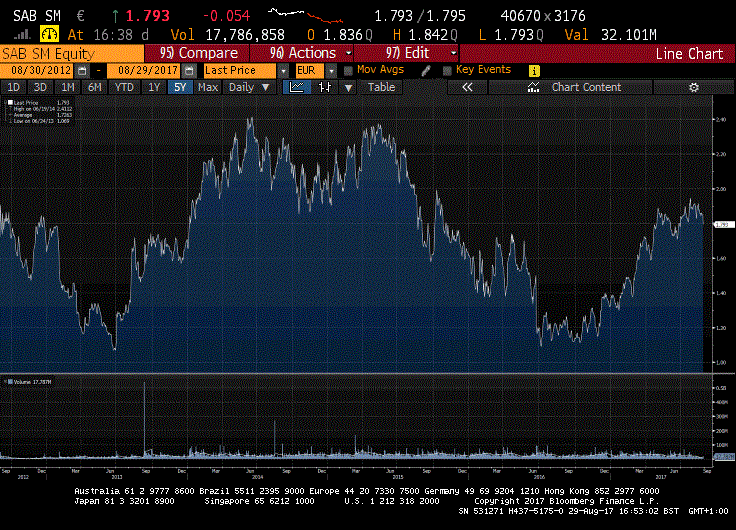Select the 1D range tab
This screenshot has width=736, height=530.
point(13,87)
